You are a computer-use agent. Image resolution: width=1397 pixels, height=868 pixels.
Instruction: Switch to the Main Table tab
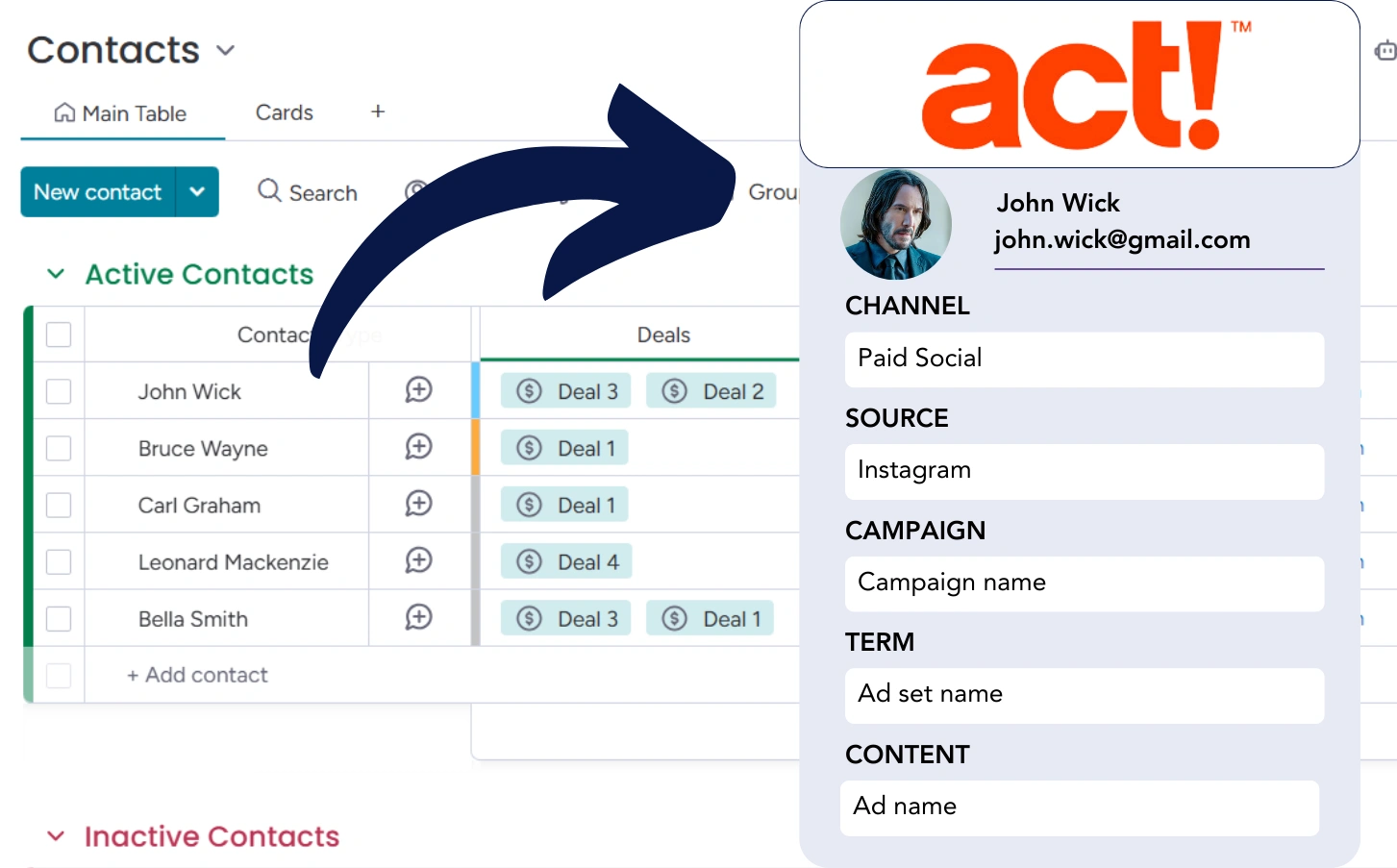[122, 113]
